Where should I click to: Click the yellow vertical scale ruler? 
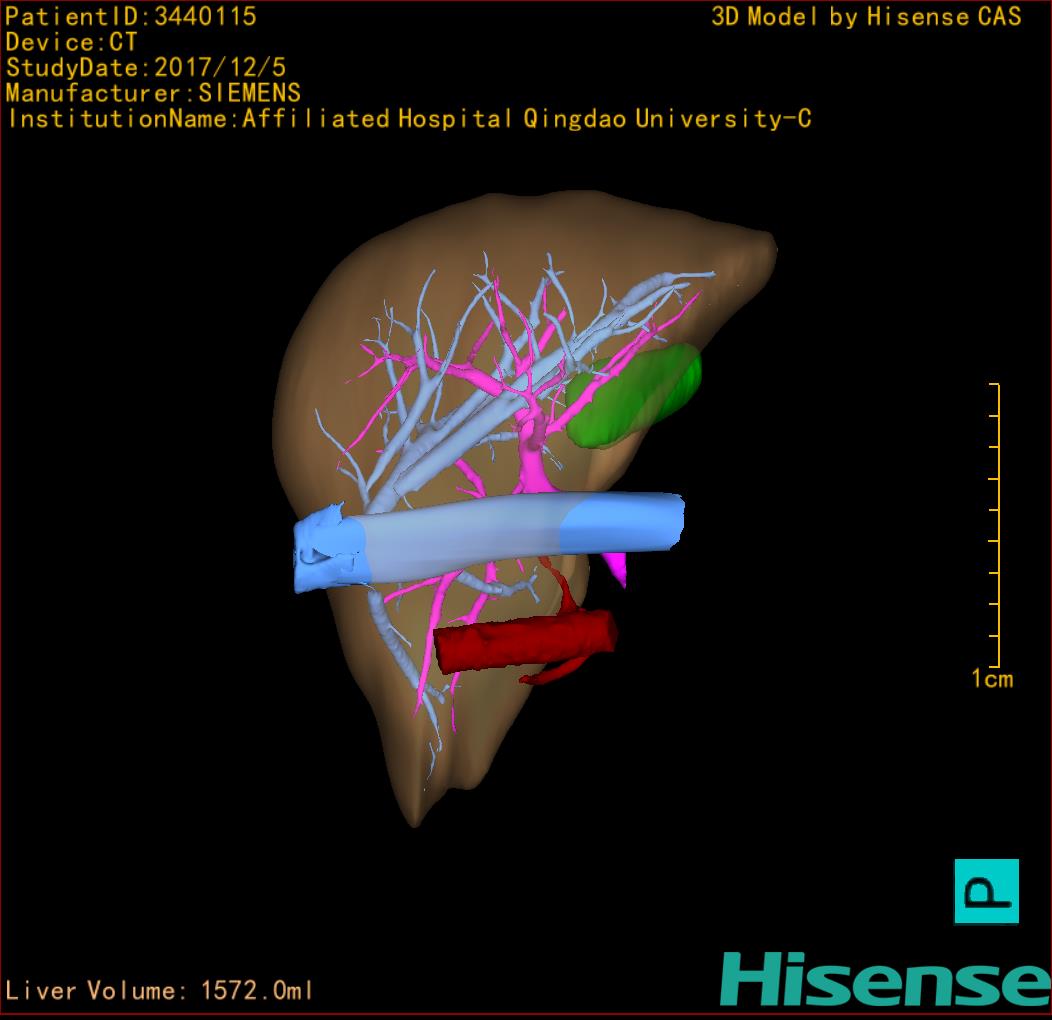[995, 525]
